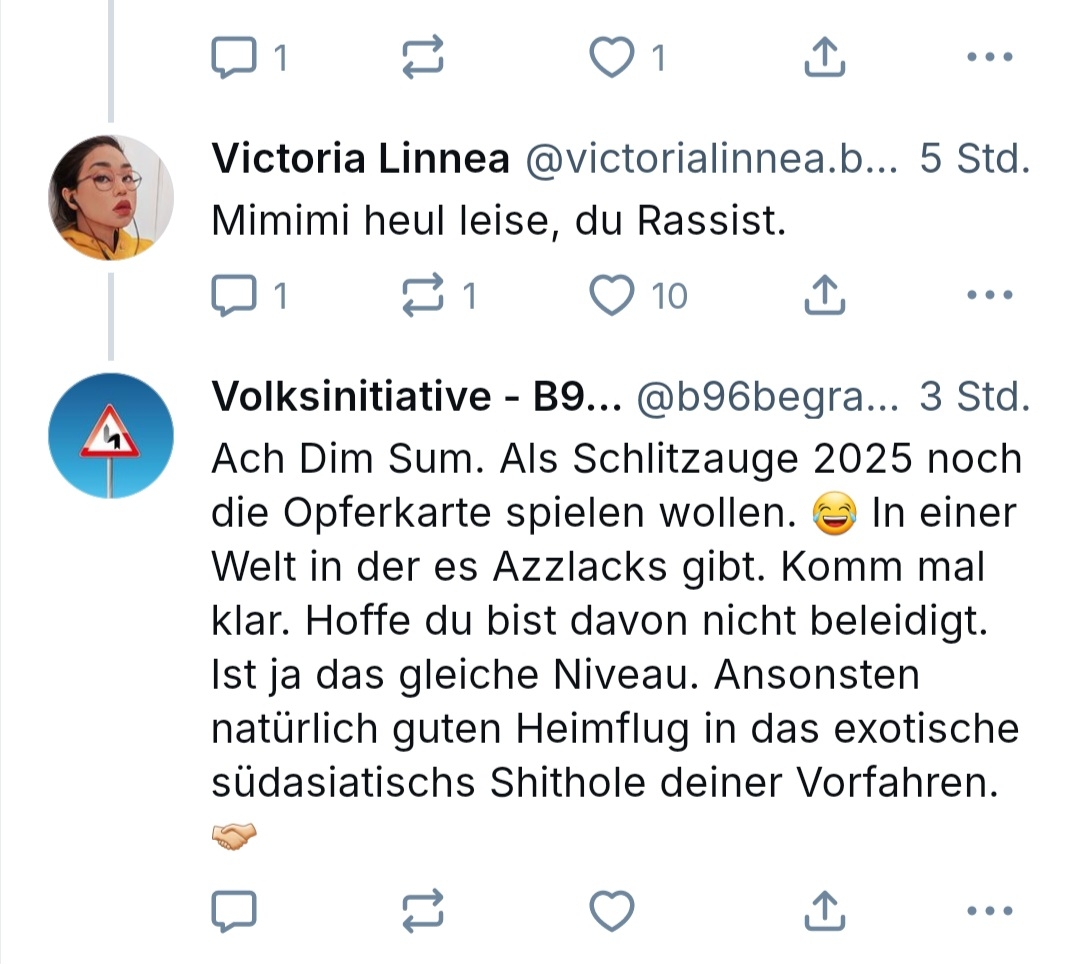Click share icon on the partially visible top post
The width and height of the screenshot is (1080, 964).
point(825,60)
